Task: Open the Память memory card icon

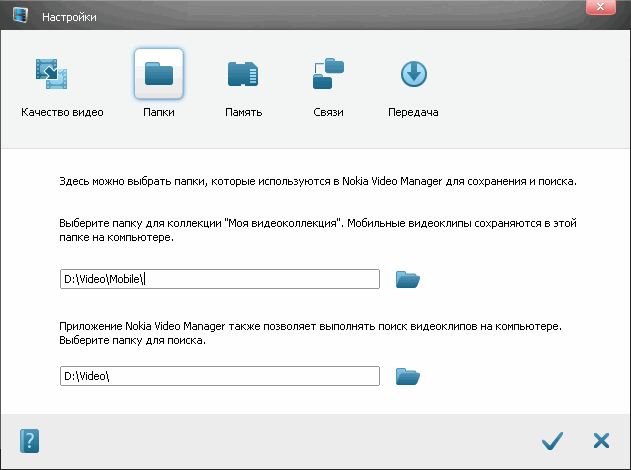Action: [243, 74]
